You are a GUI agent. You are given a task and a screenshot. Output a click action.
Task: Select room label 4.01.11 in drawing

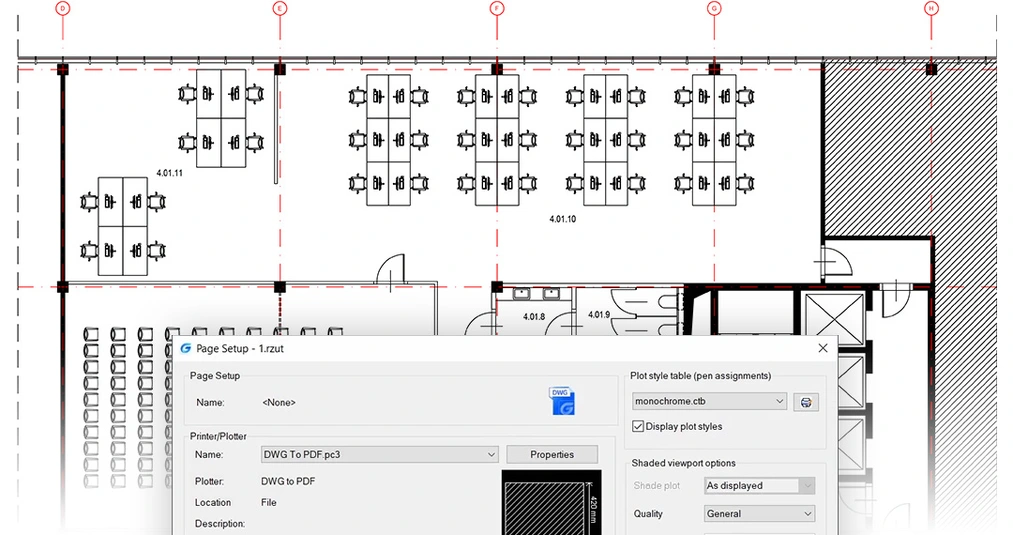click(170, 173)
